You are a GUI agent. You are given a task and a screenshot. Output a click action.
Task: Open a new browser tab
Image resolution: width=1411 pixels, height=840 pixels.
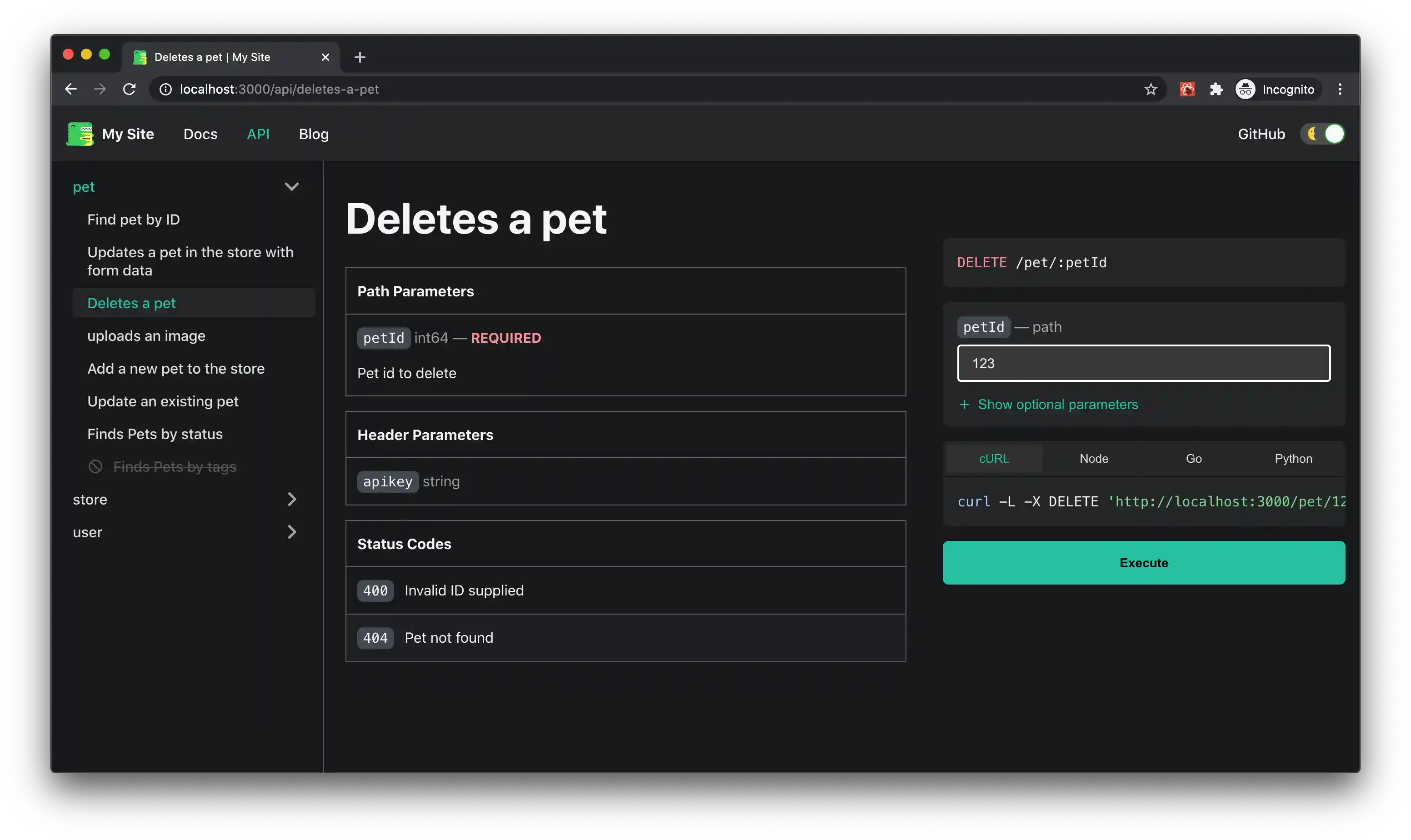(360, 57)
